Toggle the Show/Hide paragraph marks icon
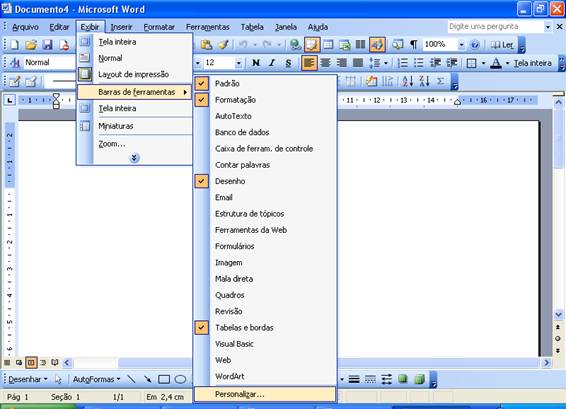566x409 pixels. [x=414, y=45]
